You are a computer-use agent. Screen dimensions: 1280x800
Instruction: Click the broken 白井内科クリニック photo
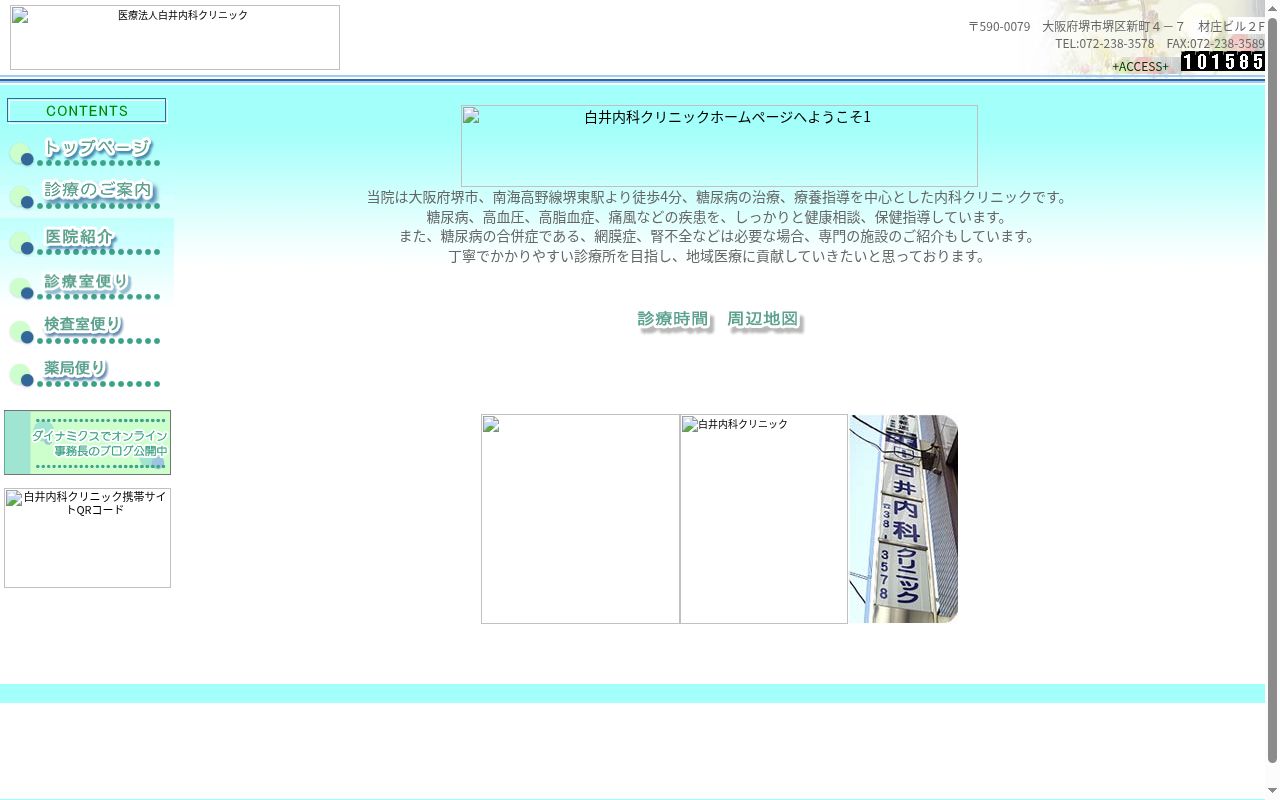click(x=764, y=519)
